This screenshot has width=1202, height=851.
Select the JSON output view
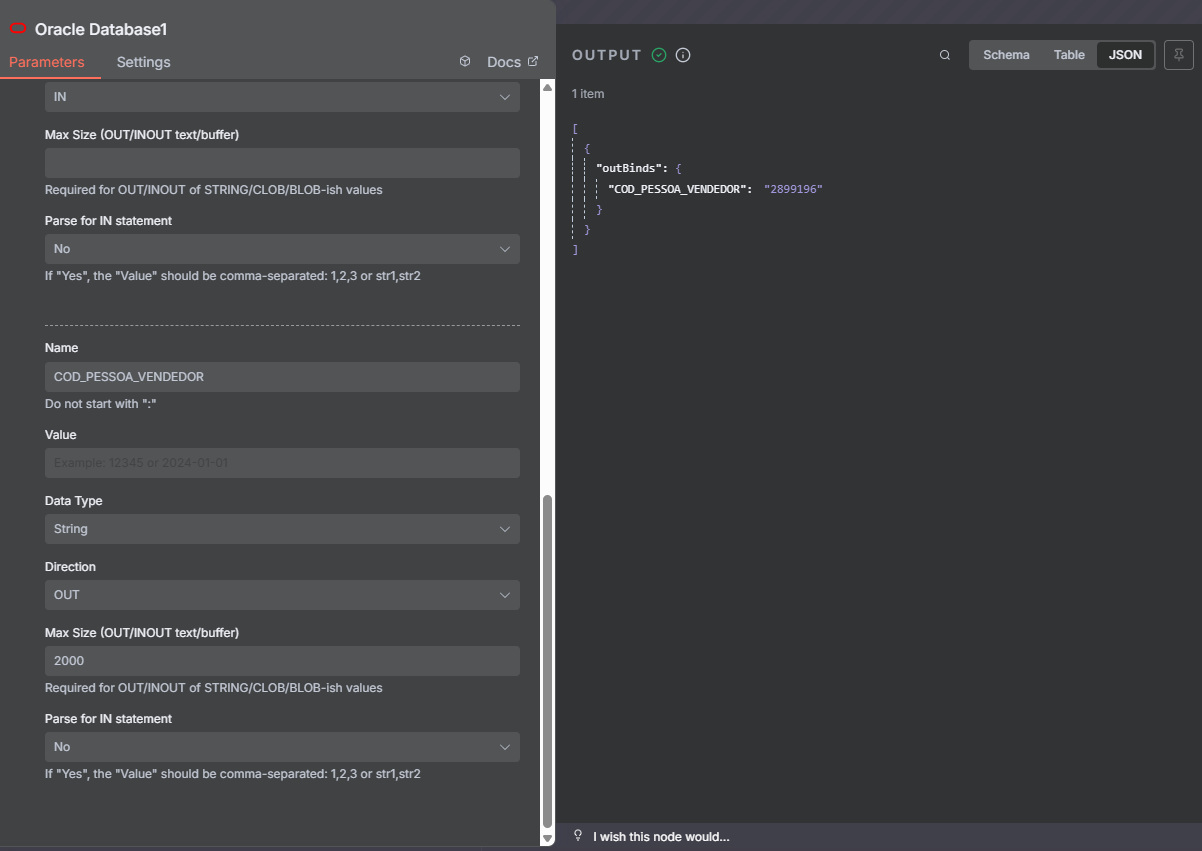click(1125, 55)
